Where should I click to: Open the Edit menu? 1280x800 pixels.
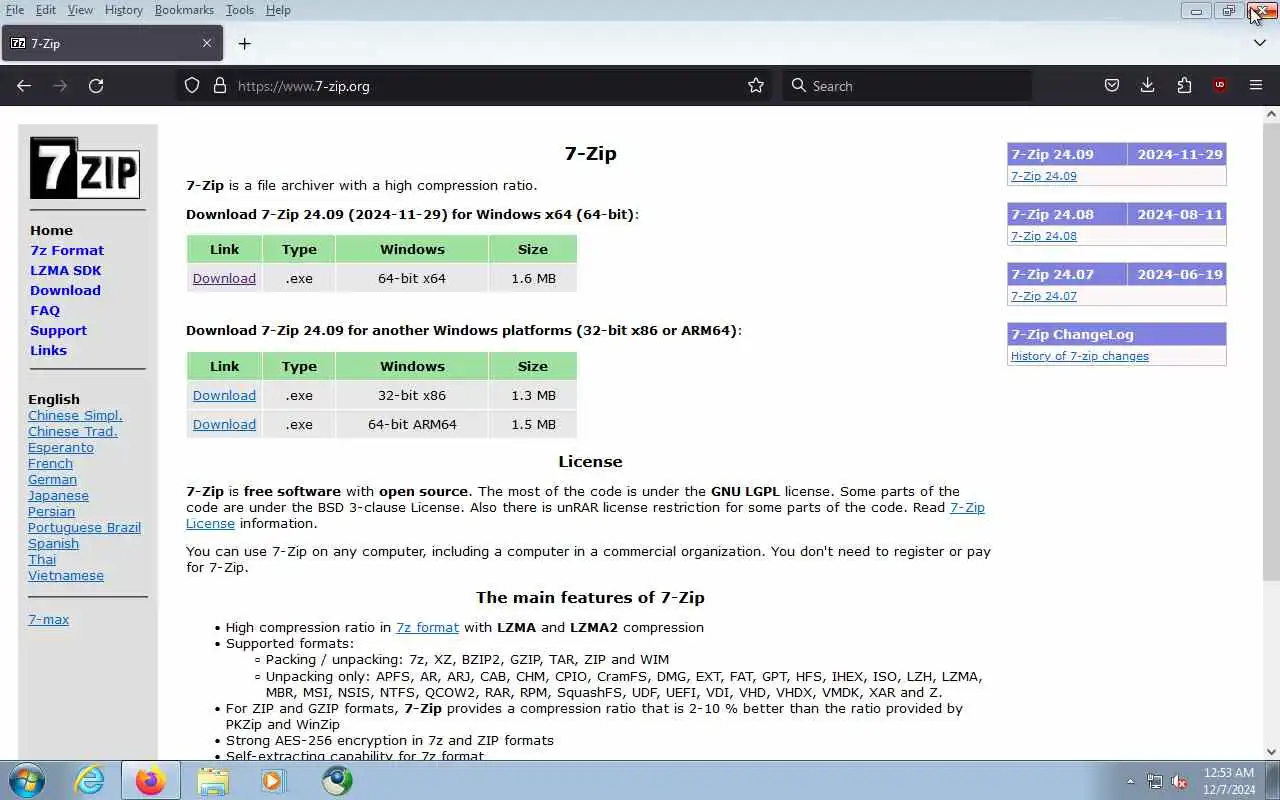point(46,10)
